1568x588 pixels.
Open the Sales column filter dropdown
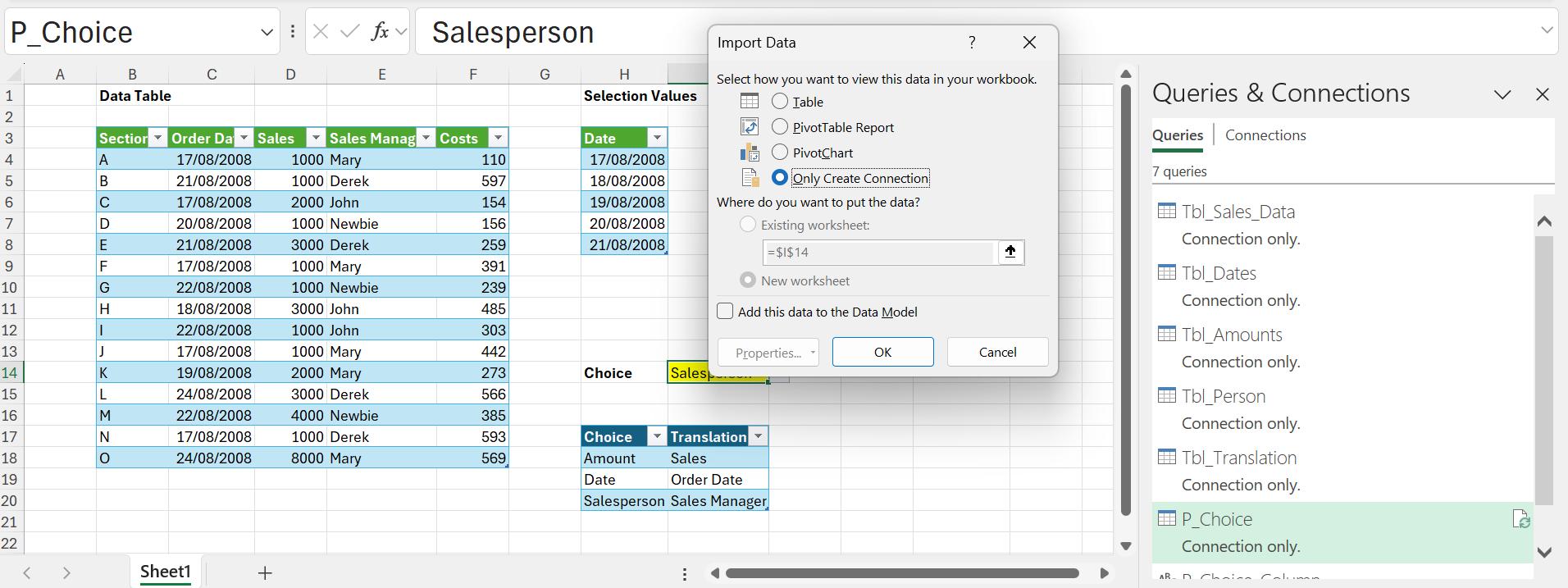[x=316, y=138]
